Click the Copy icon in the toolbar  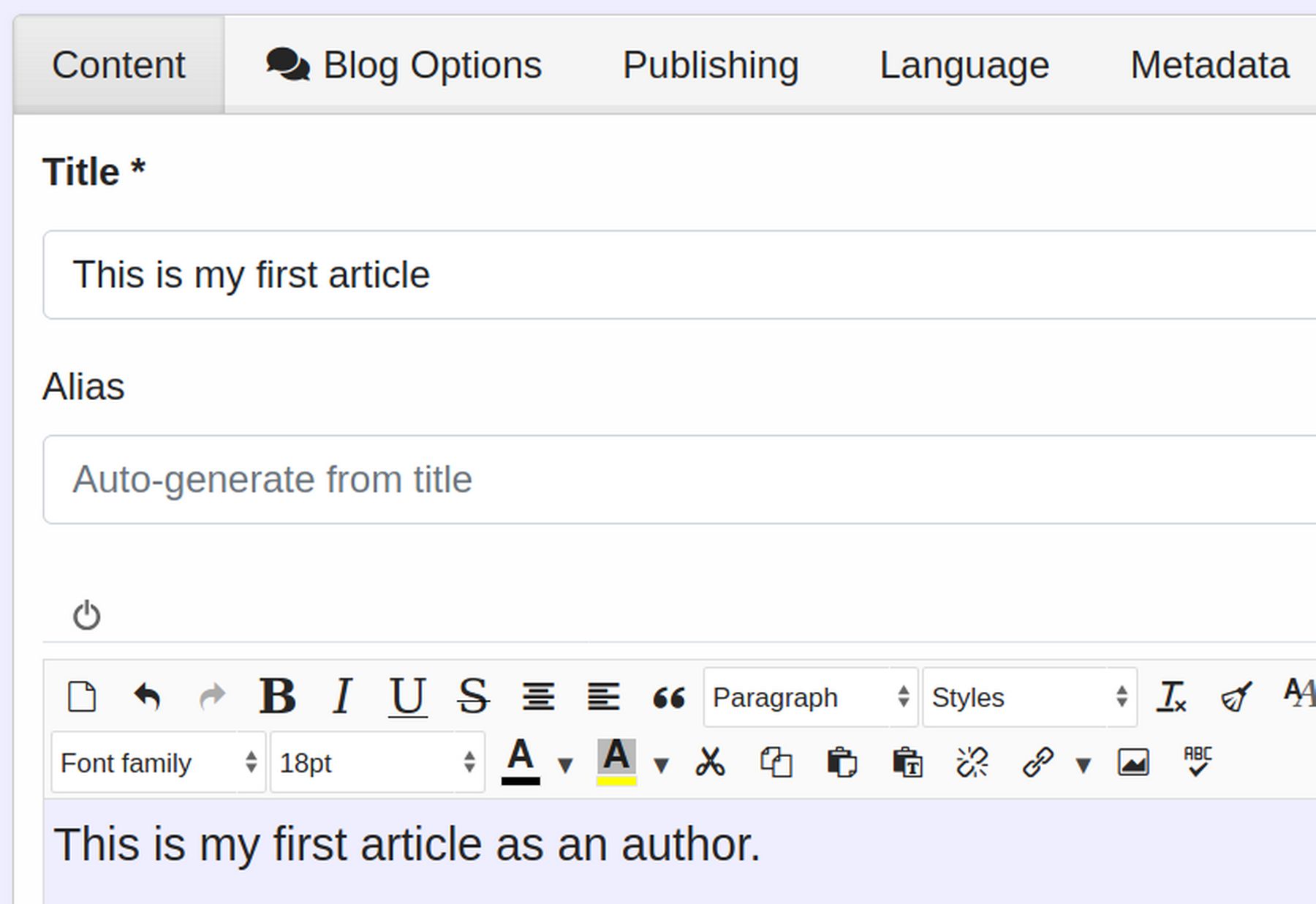[776, 762]
